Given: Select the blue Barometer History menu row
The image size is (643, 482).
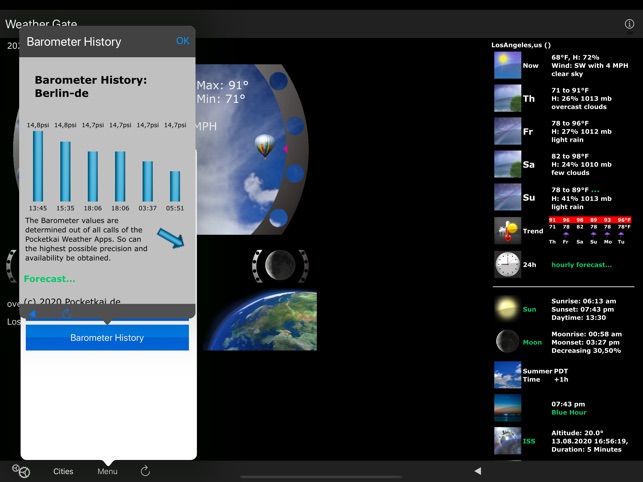Looking at the screenshot, I should click(107, 338).
